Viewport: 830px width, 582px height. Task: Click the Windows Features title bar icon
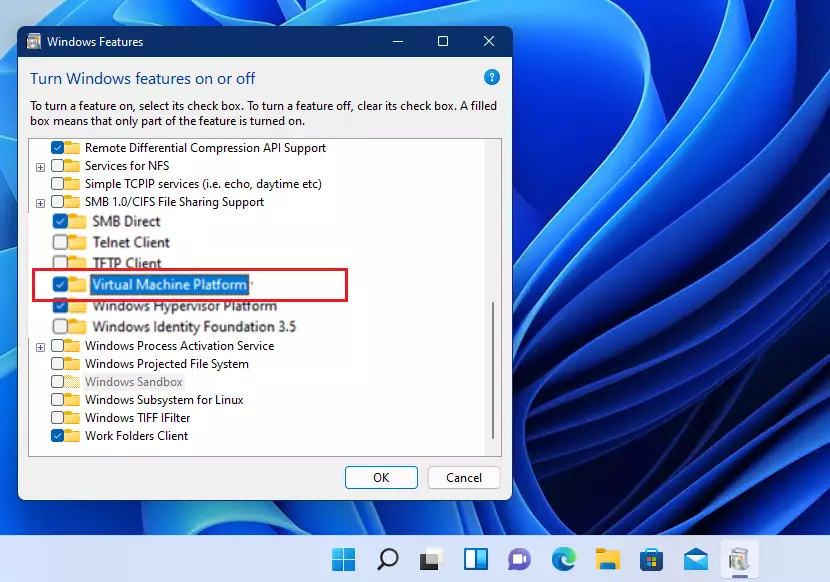tap(34, 41)
